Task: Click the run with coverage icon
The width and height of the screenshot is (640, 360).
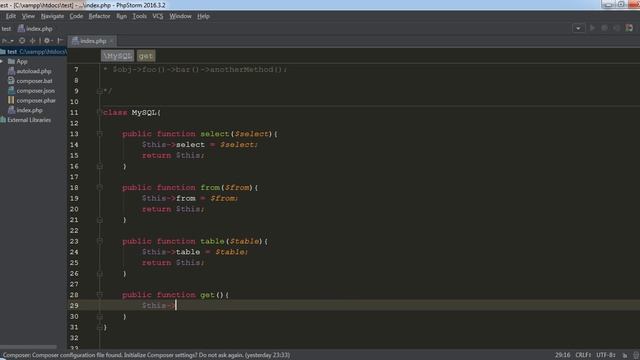Action: coord(617,28)
